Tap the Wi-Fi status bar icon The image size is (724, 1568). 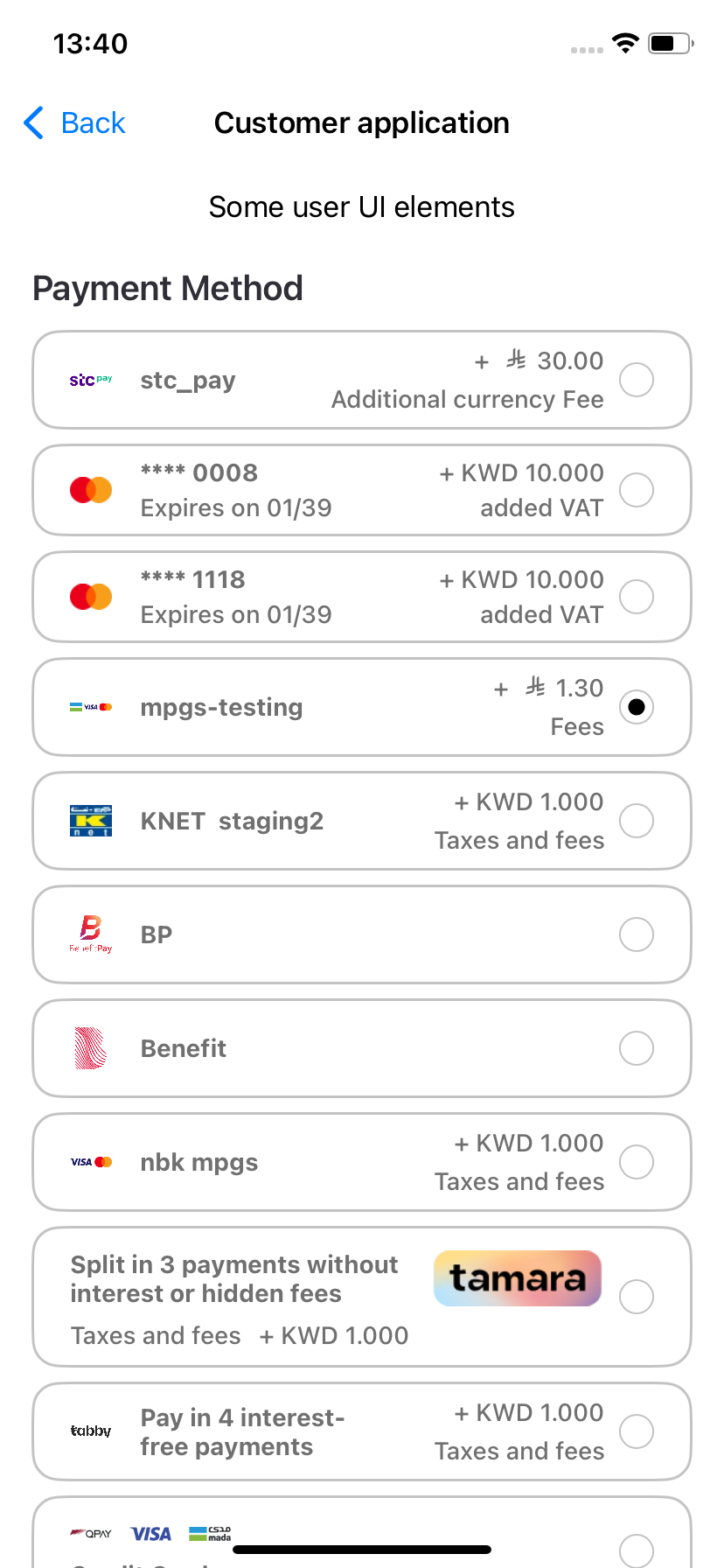point(625,43)
